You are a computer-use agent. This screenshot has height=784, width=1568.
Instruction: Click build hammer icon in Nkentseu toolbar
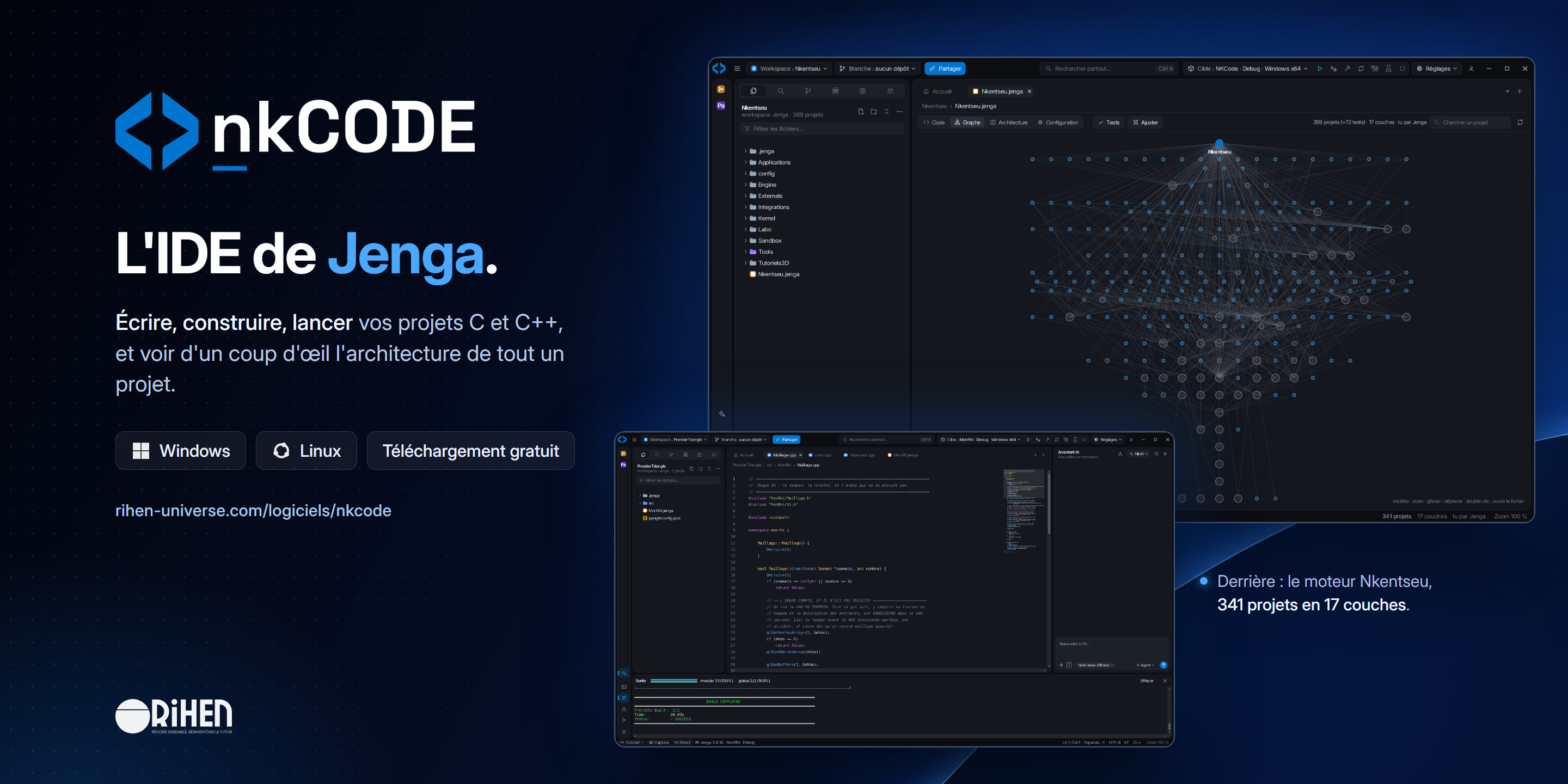[1347, 69]
